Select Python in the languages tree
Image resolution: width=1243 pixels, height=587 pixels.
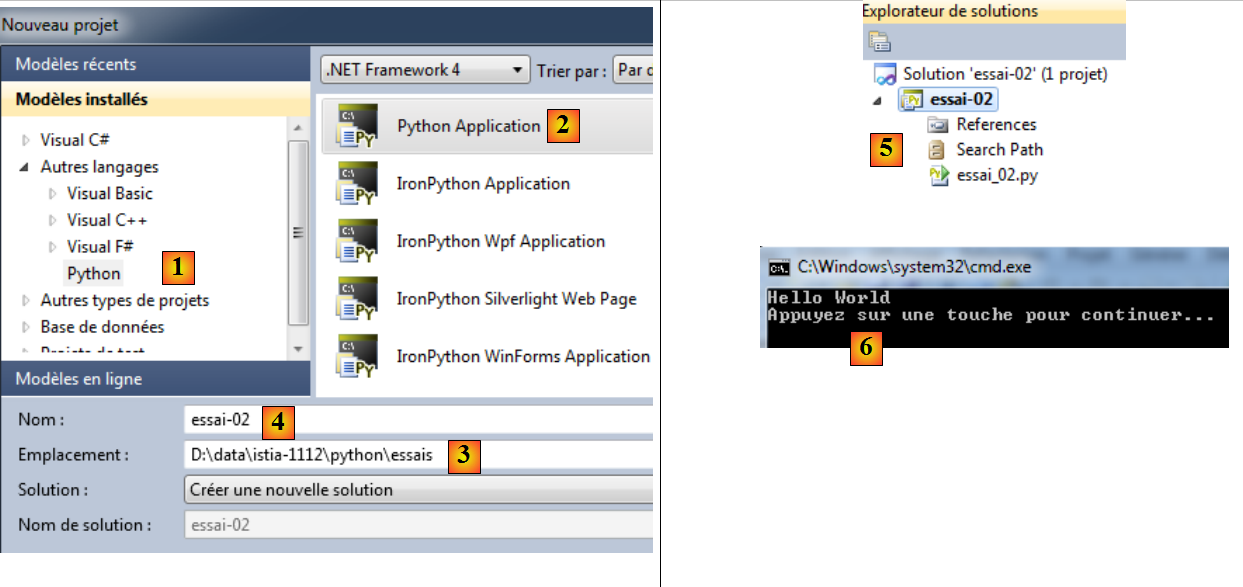tap(94, 273)
